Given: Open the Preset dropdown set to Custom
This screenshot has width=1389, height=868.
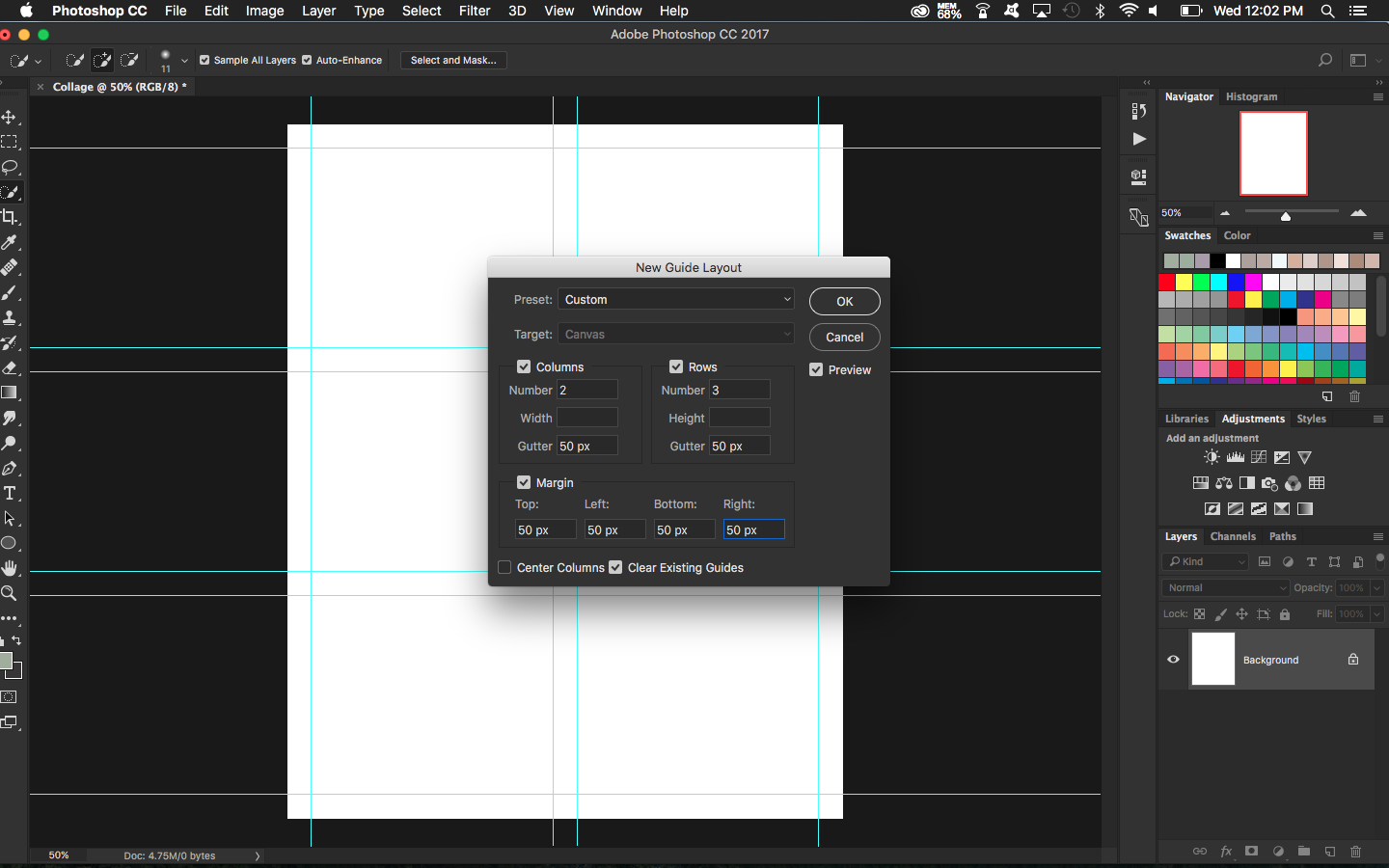Looking at the screenshot, I should point(676,300).
